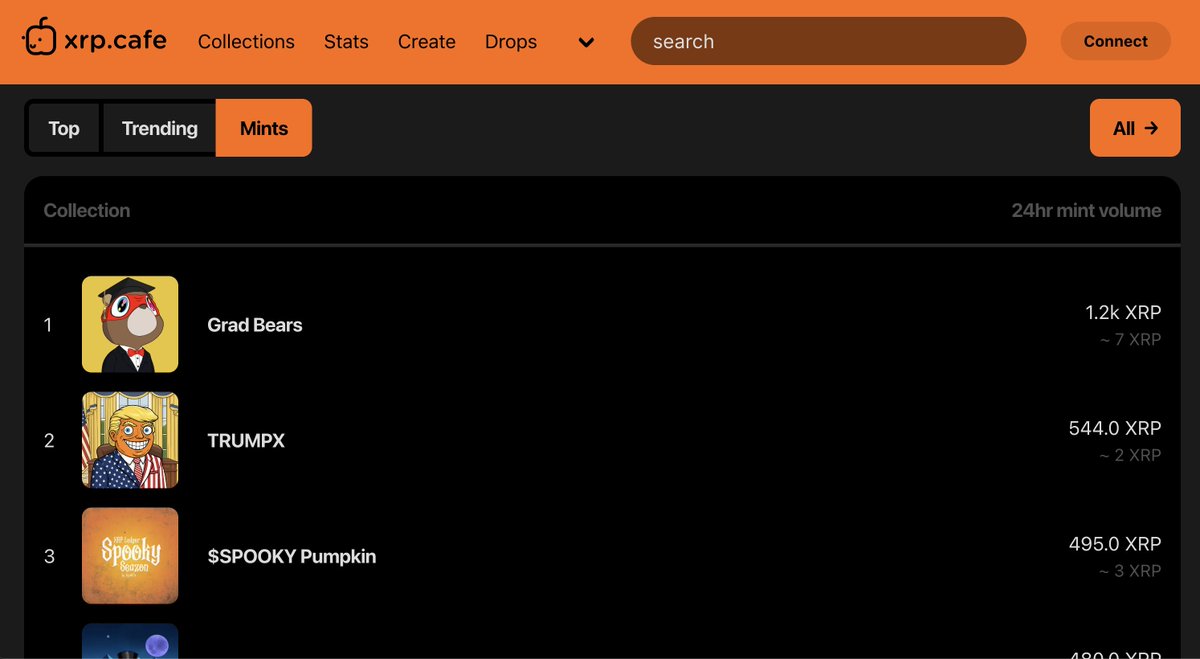Viewport: 1200px width, 659px height.
Task: Open the Drops nav link
Action: click(511, 42)
